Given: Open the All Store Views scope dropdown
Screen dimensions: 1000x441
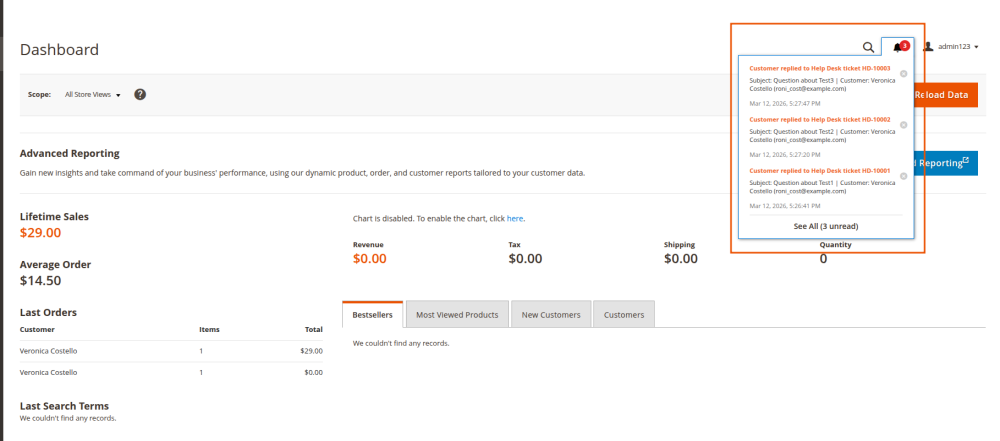Looking at the screenshot, I should point(92,95).
